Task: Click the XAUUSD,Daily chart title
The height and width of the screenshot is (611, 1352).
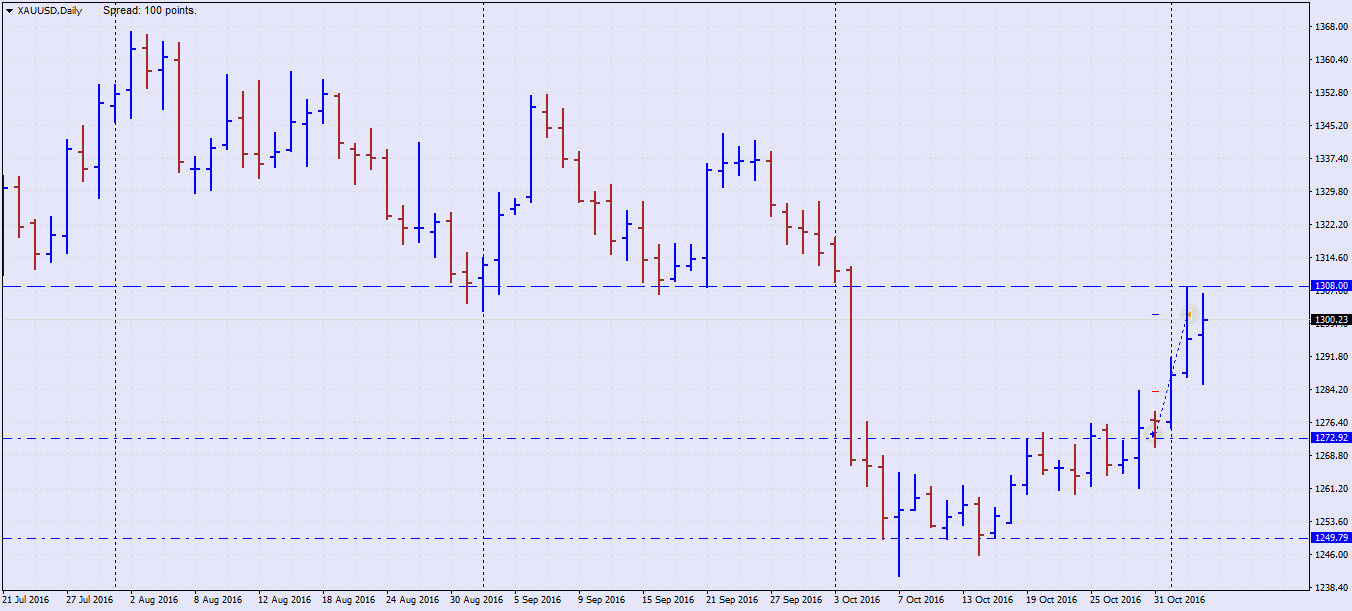Action: 50,10
